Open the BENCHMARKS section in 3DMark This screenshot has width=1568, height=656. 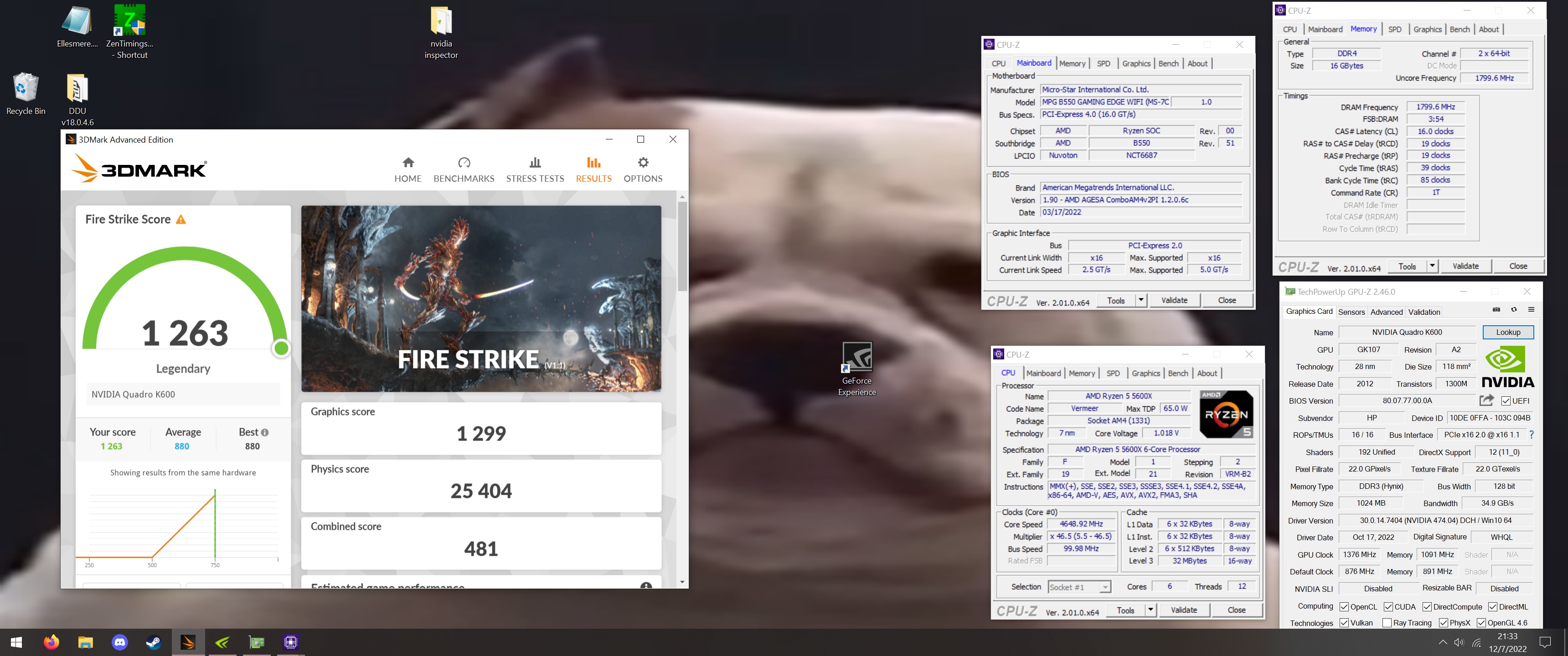(464, 170)
